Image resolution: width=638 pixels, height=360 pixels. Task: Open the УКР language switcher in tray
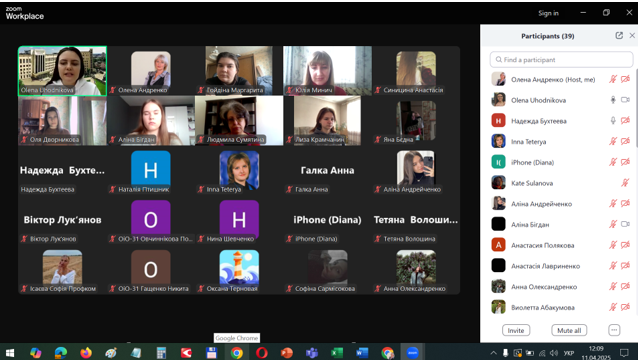click(568, 353)
